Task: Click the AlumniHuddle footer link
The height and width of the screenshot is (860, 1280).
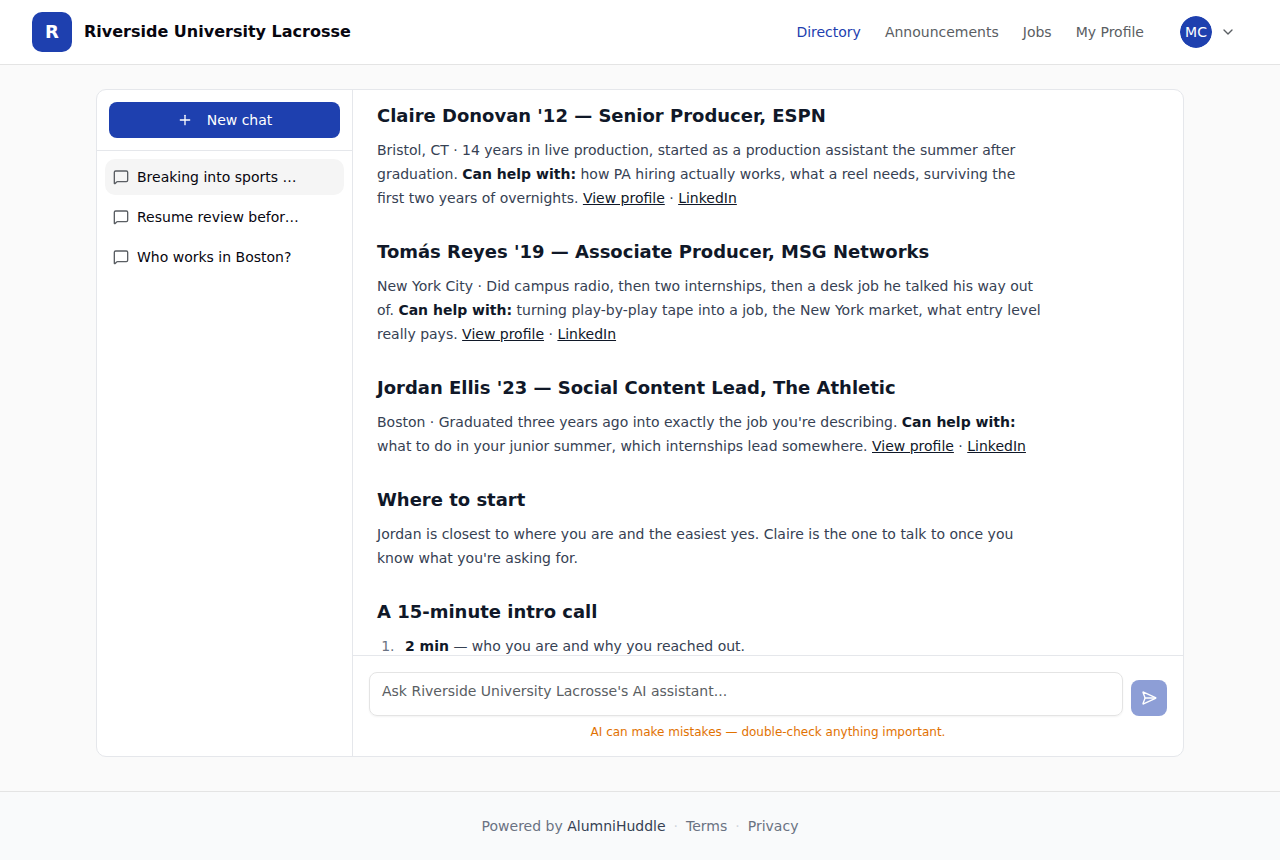Action: (616, 826)
